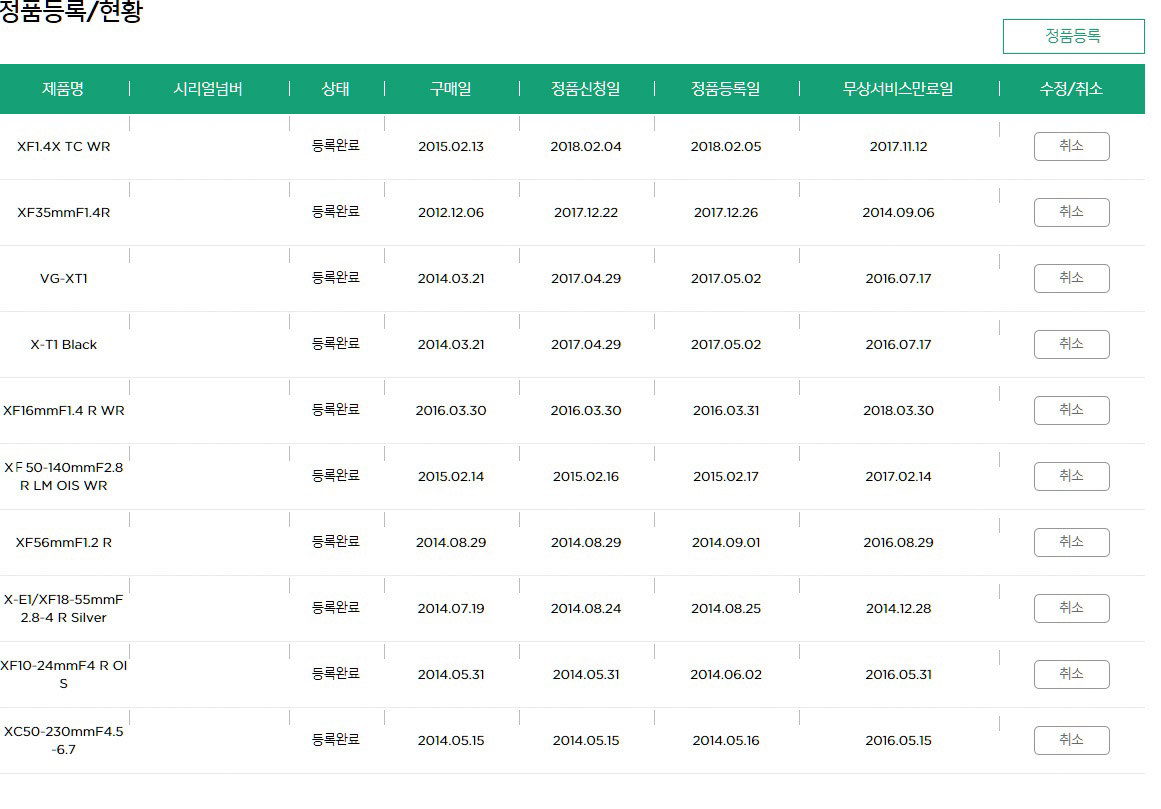Cancel the XF16mmF1.4 R WR registration

click(1071, 410)
